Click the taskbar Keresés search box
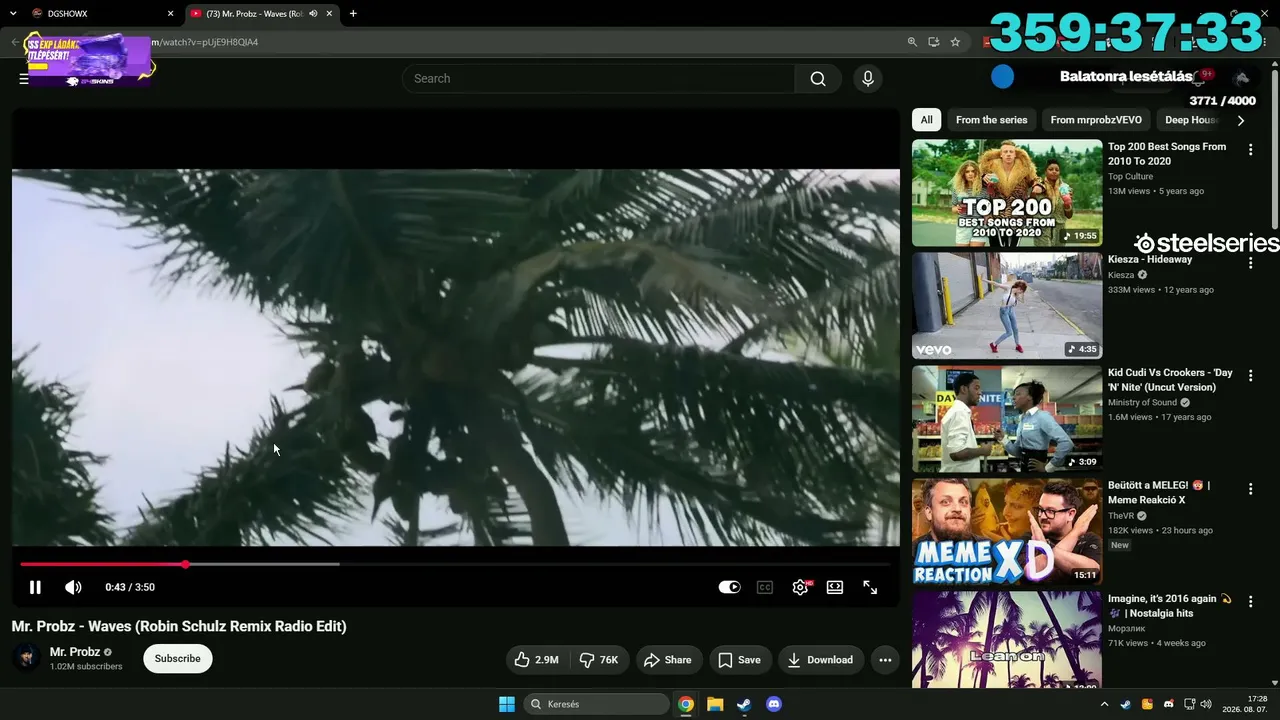Image resolution: width=1280 pixels, height=720 pixels. 596,704
